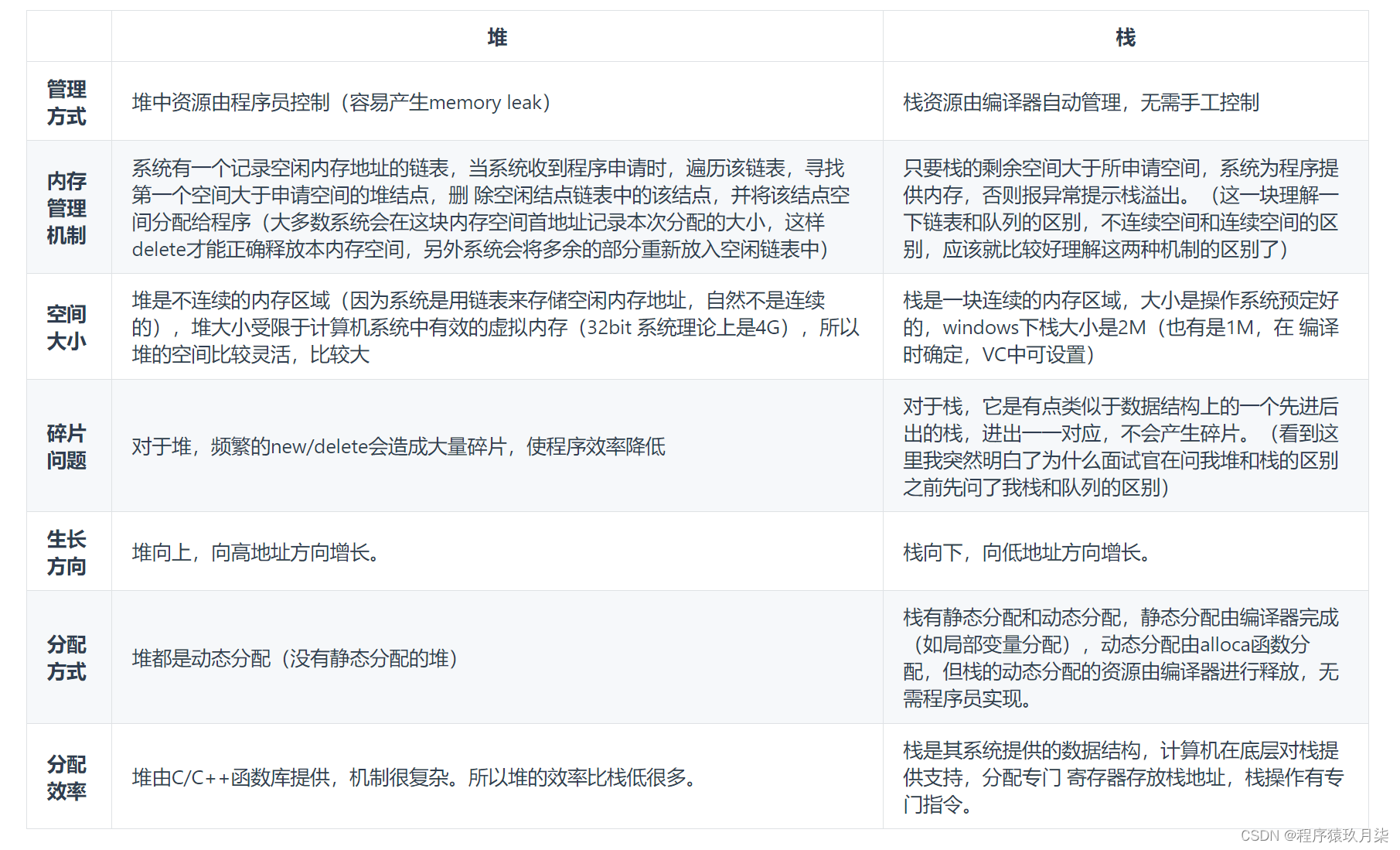Click cell 堆中资源由程序员控制（容易产生memory leak）
The width and height of the screenshot is (1400, 850).
click(497, 102)
